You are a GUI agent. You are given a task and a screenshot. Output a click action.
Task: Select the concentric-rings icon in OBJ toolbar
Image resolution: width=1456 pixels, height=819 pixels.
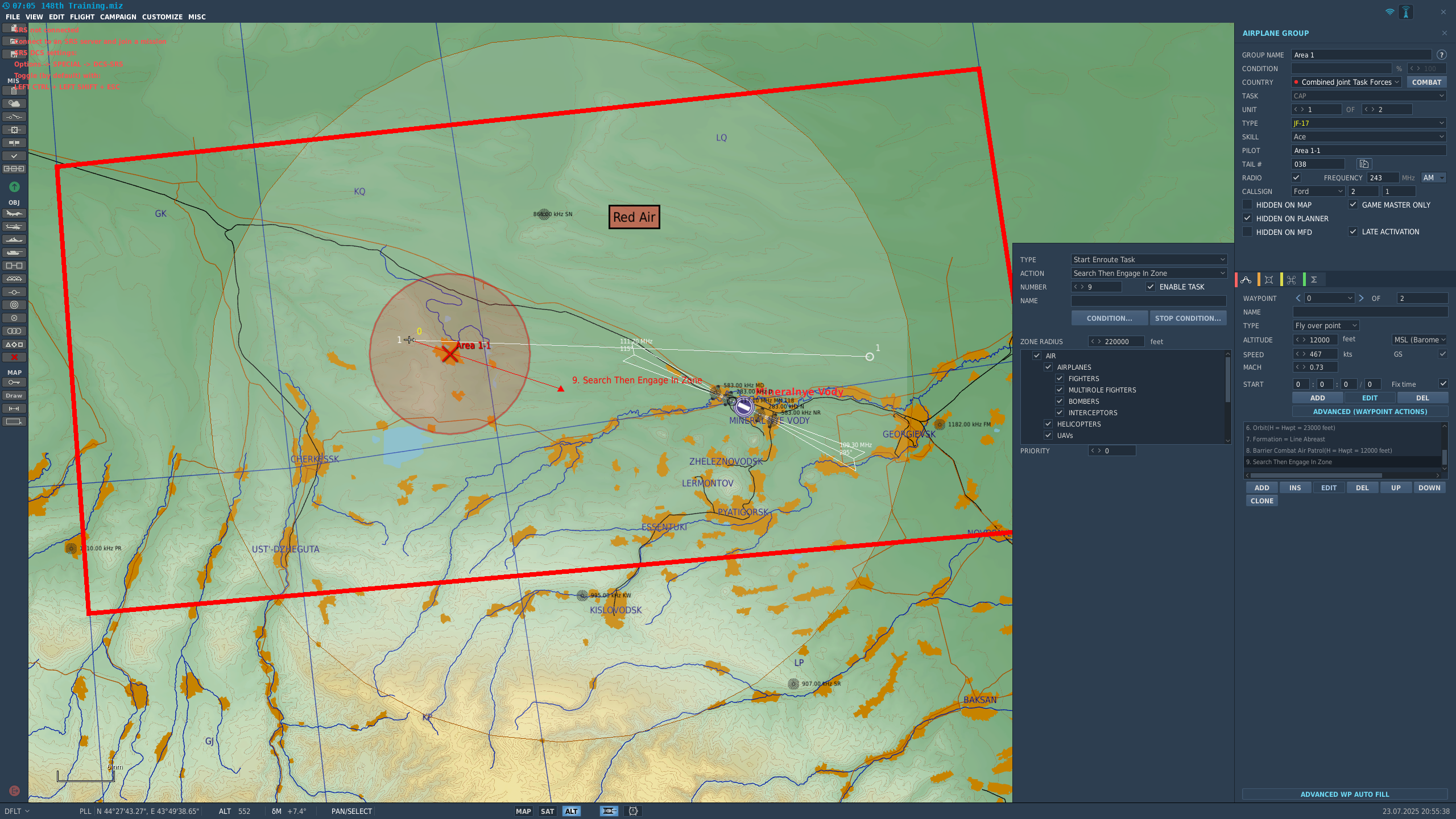pos(14,305)
